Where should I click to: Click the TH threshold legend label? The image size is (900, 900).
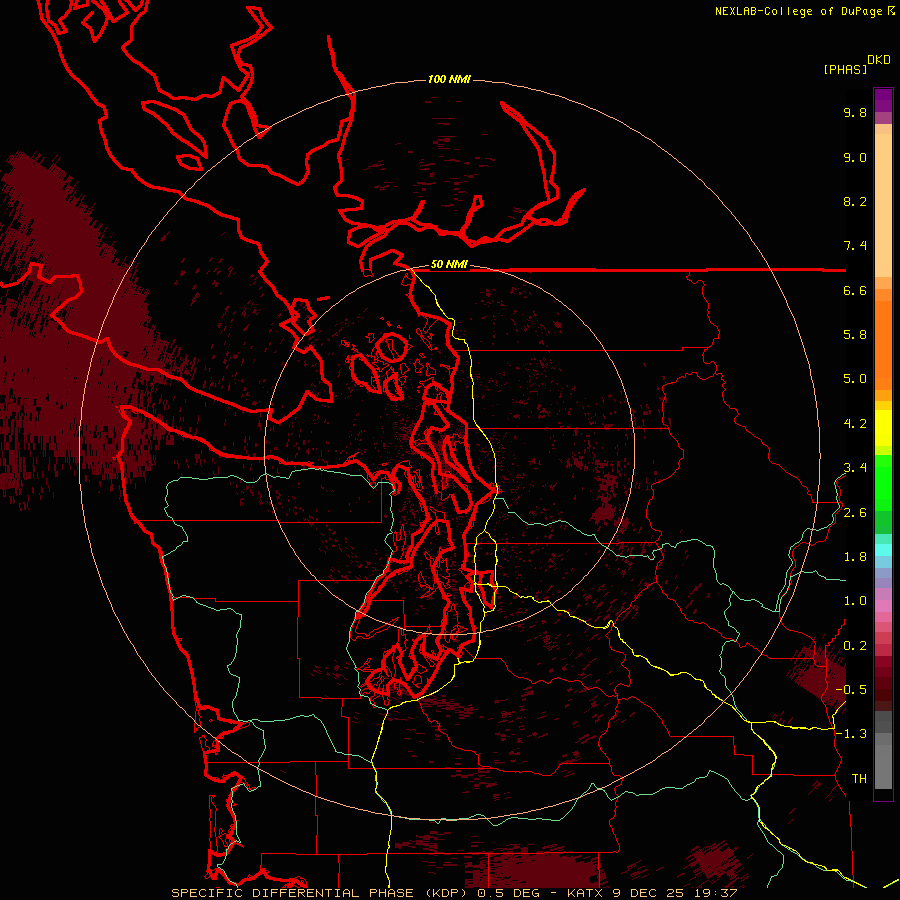[859, 779]
